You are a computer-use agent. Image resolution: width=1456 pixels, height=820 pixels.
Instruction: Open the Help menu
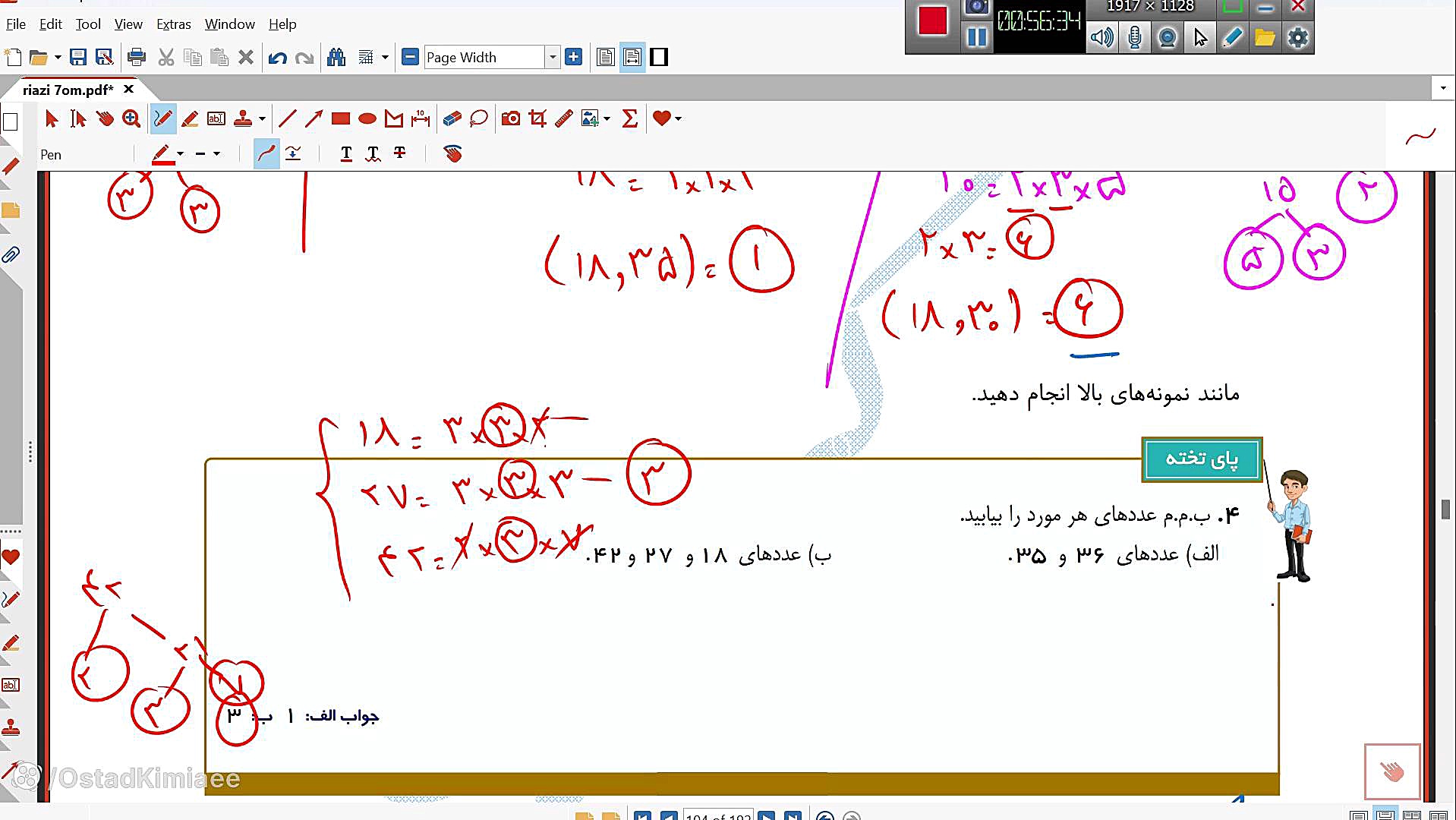click(282, 24)
